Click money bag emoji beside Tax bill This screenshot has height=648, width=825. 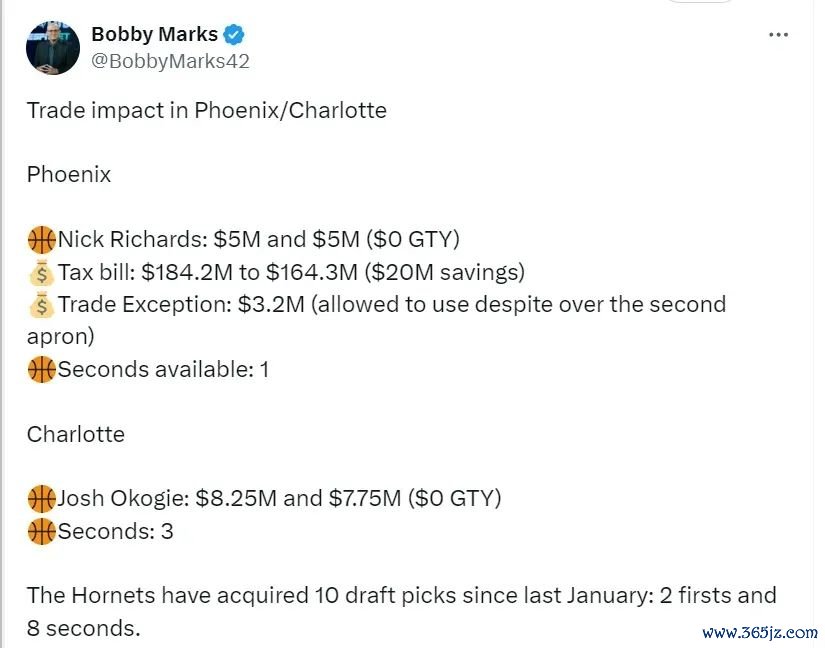pyautogui.click(x=42, y=272)
